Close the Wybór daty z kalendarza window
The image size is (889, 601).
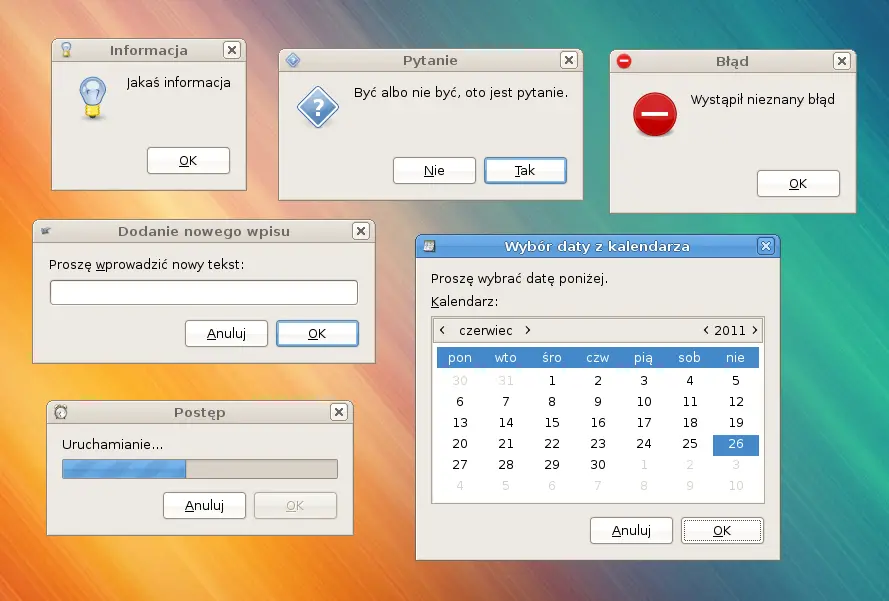click(x=766, y=246)
